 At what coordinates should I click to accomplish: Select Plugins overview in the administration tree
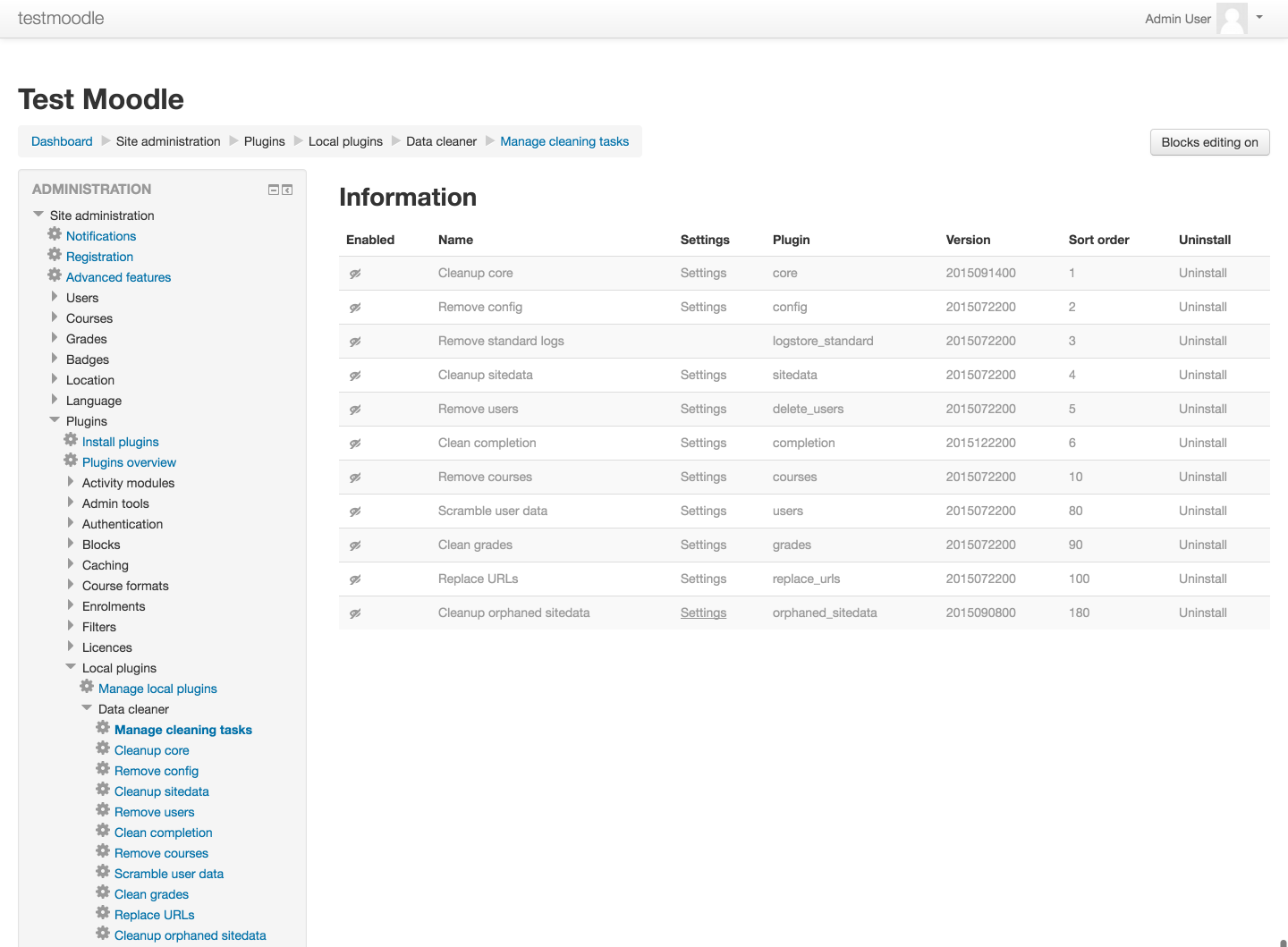click(x=129, y=462)
